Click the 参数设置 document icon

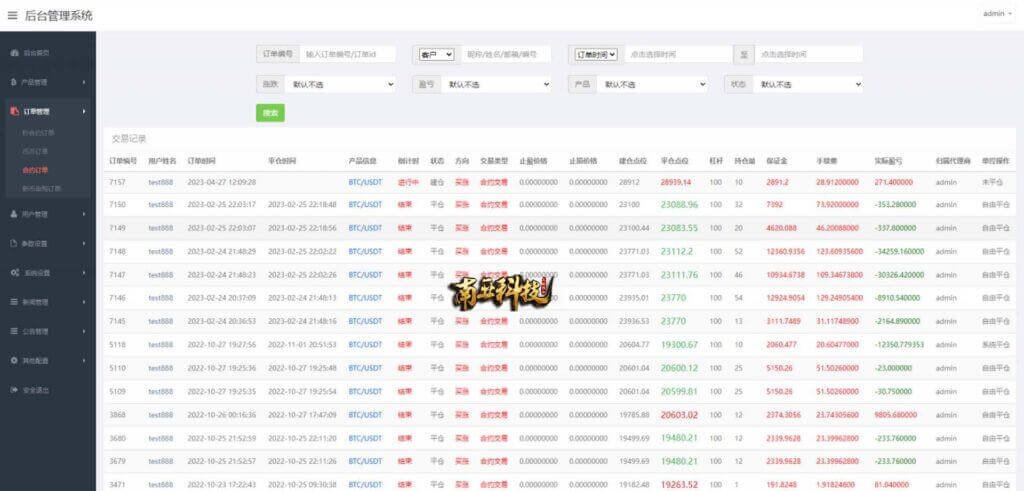click(x=14, y=243)
